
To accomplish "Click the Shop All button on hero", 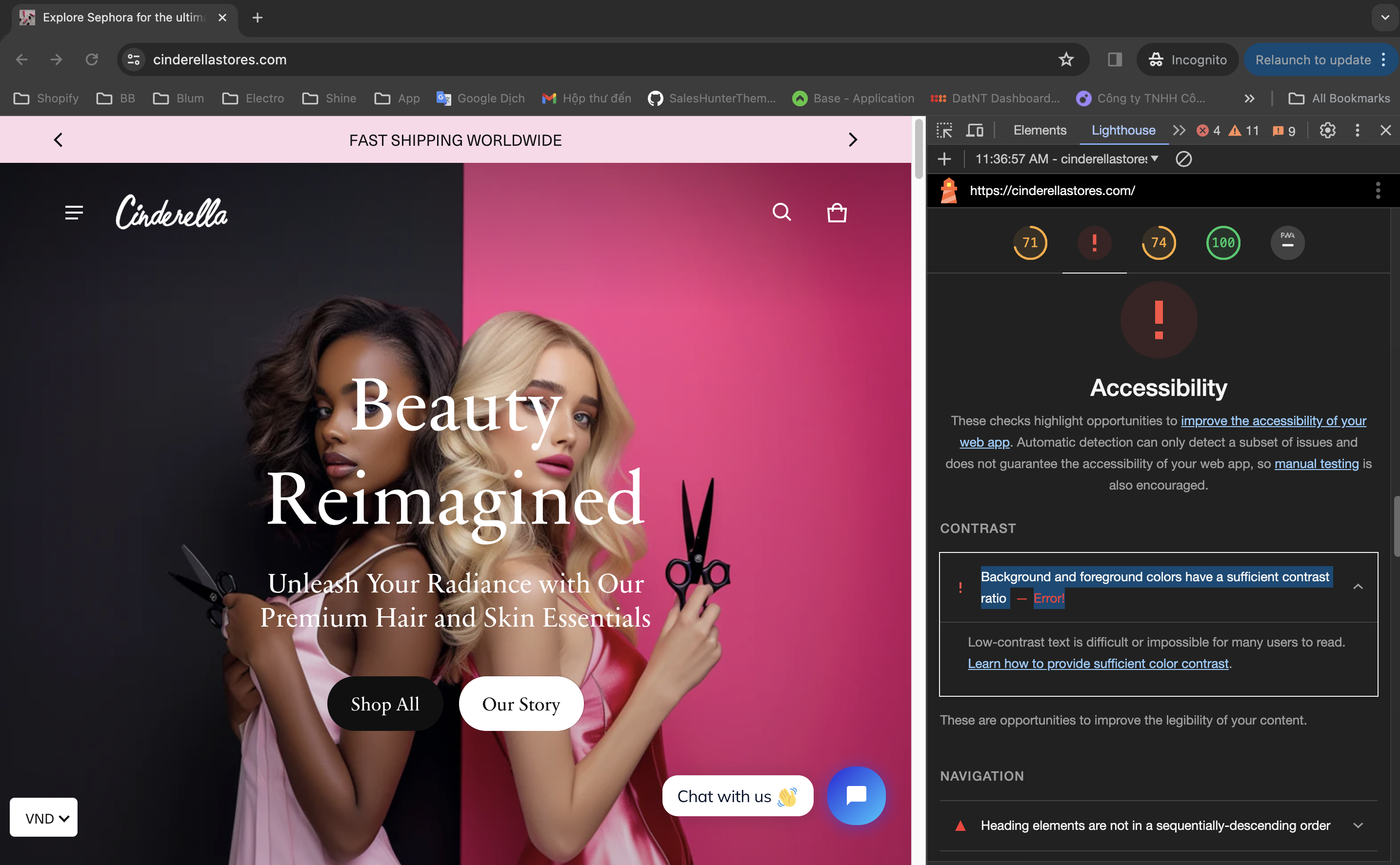I will (384, 703).
